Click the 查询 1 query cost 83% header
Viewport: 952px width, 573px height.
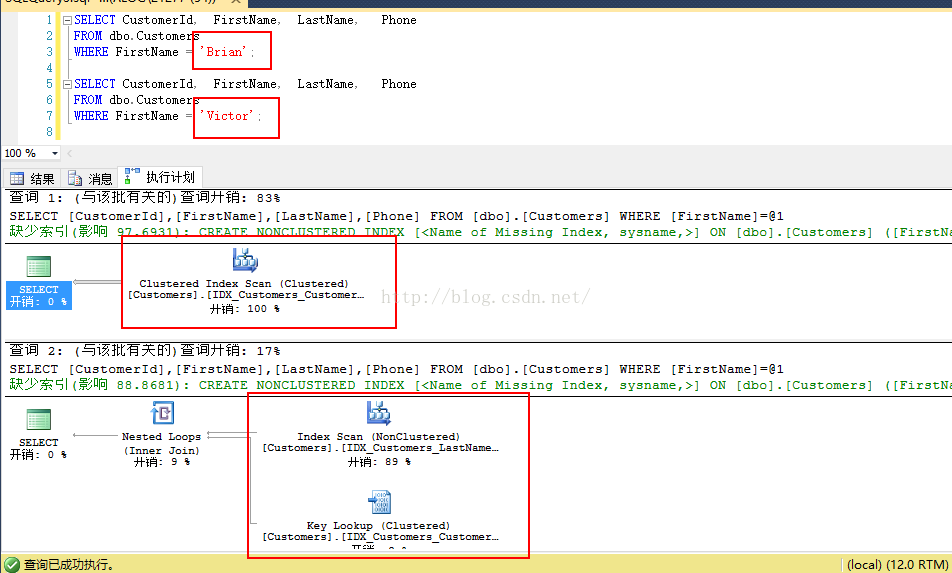(x=144, y=197)
